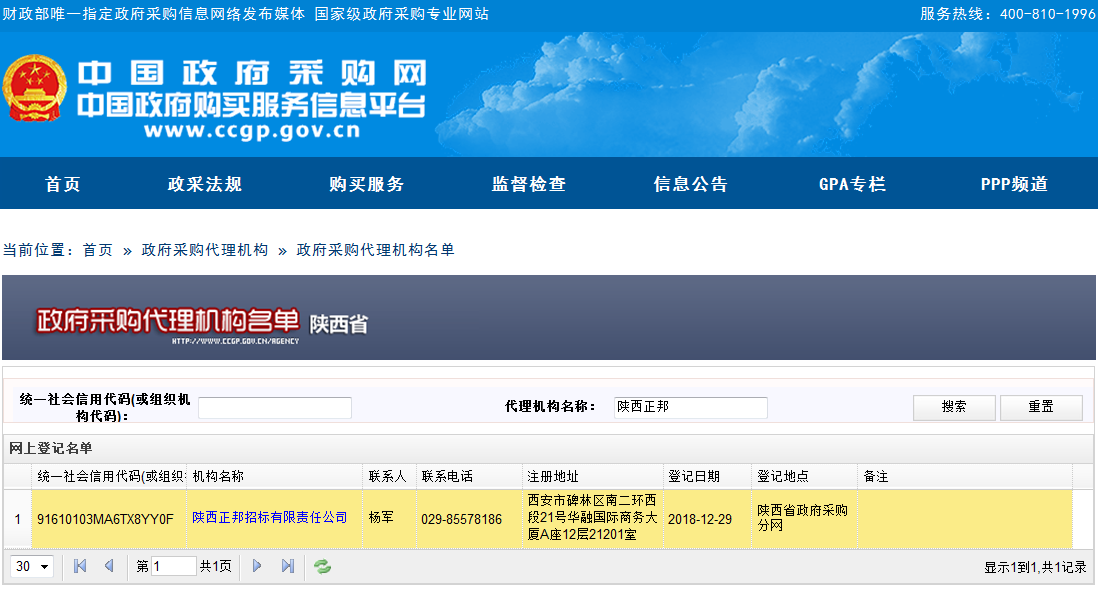Open the page size dropdown showing 30
Viewport: 1098px width, 589px height.
(x=32, y=567)
